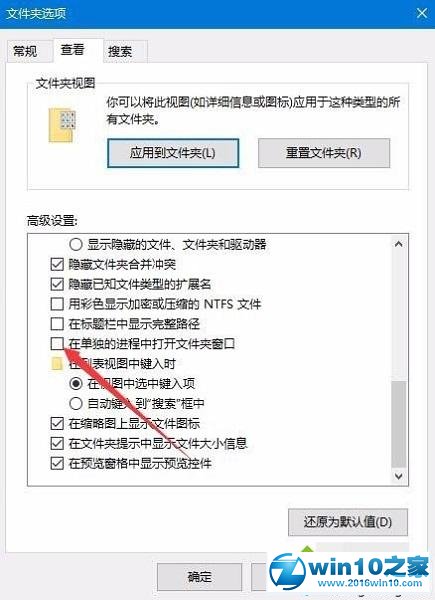Uncheck 隐藏已知文件类型的扩展名
This screenshot has height=600, width=435.
click(x=57, y=284)
